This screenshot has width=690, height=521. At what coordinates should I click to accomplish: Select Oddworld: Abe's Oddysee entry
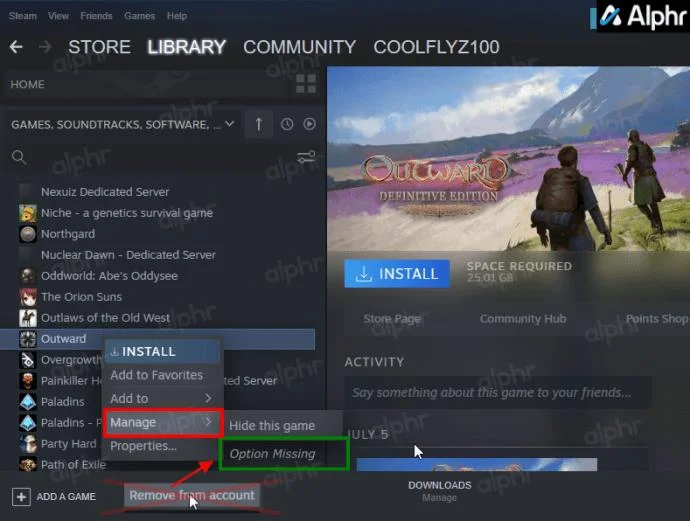109,276
